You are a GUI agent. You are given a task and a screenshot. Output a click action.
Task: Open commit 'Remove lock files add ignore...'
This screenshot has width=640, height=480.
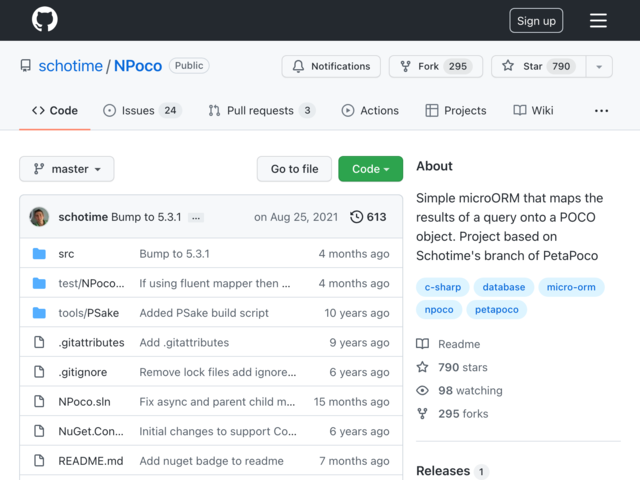tap(218, 372)
